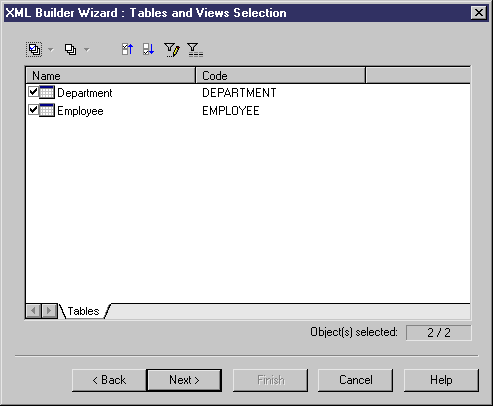Click the Enable/Disable Filter funnel icon
The image size is (493, 406).
pos(195,50)
